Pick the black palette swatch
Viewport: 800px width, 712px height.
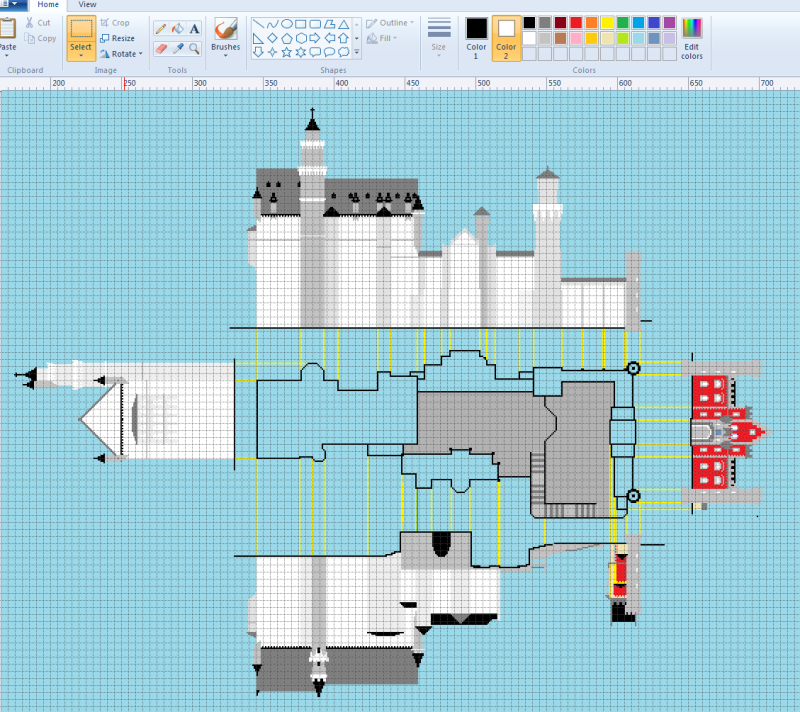pyautogui.click(x=530, y=22)
